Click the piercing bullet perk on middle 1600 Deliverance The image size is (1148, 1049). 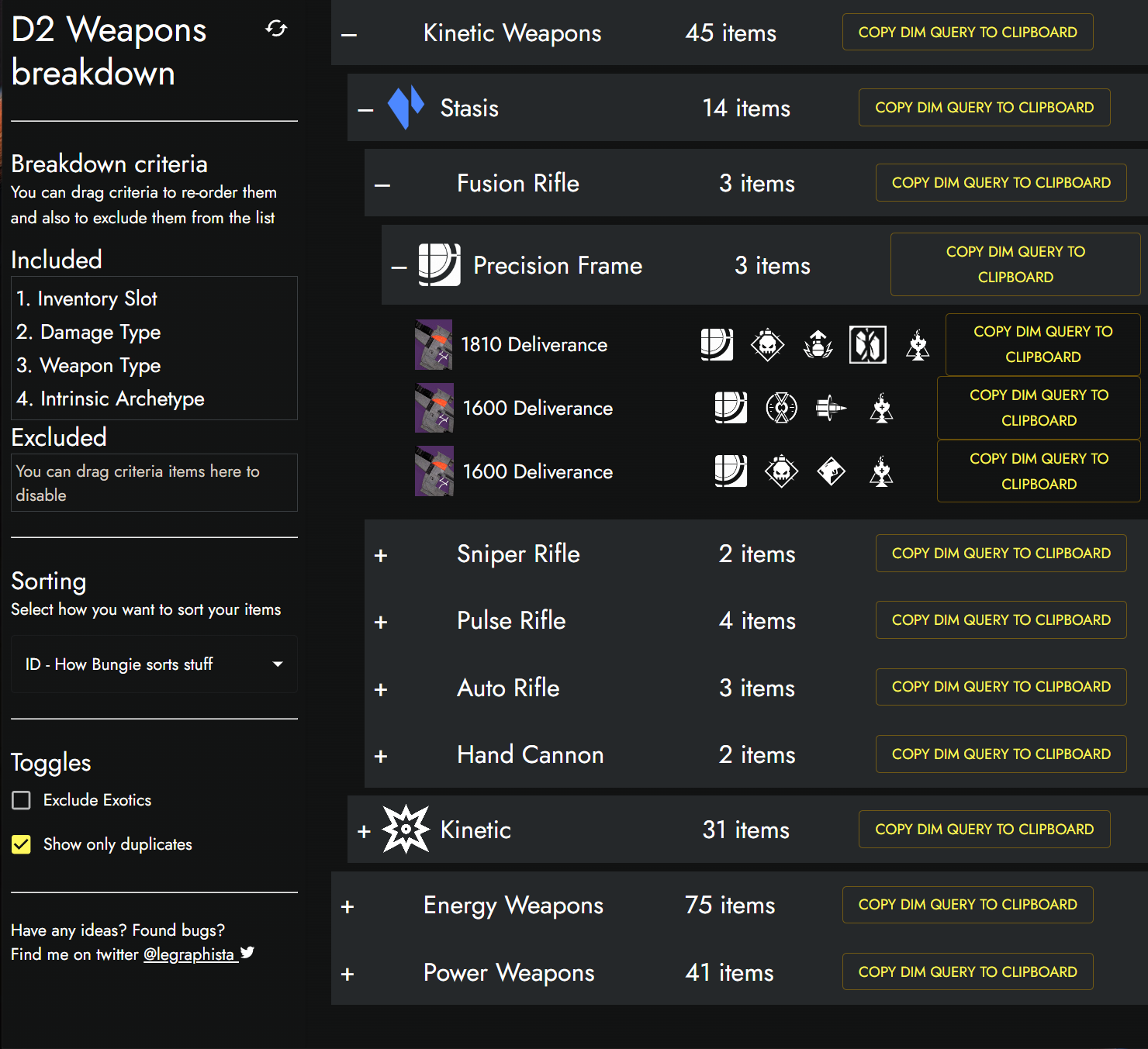tap(831, 408)
